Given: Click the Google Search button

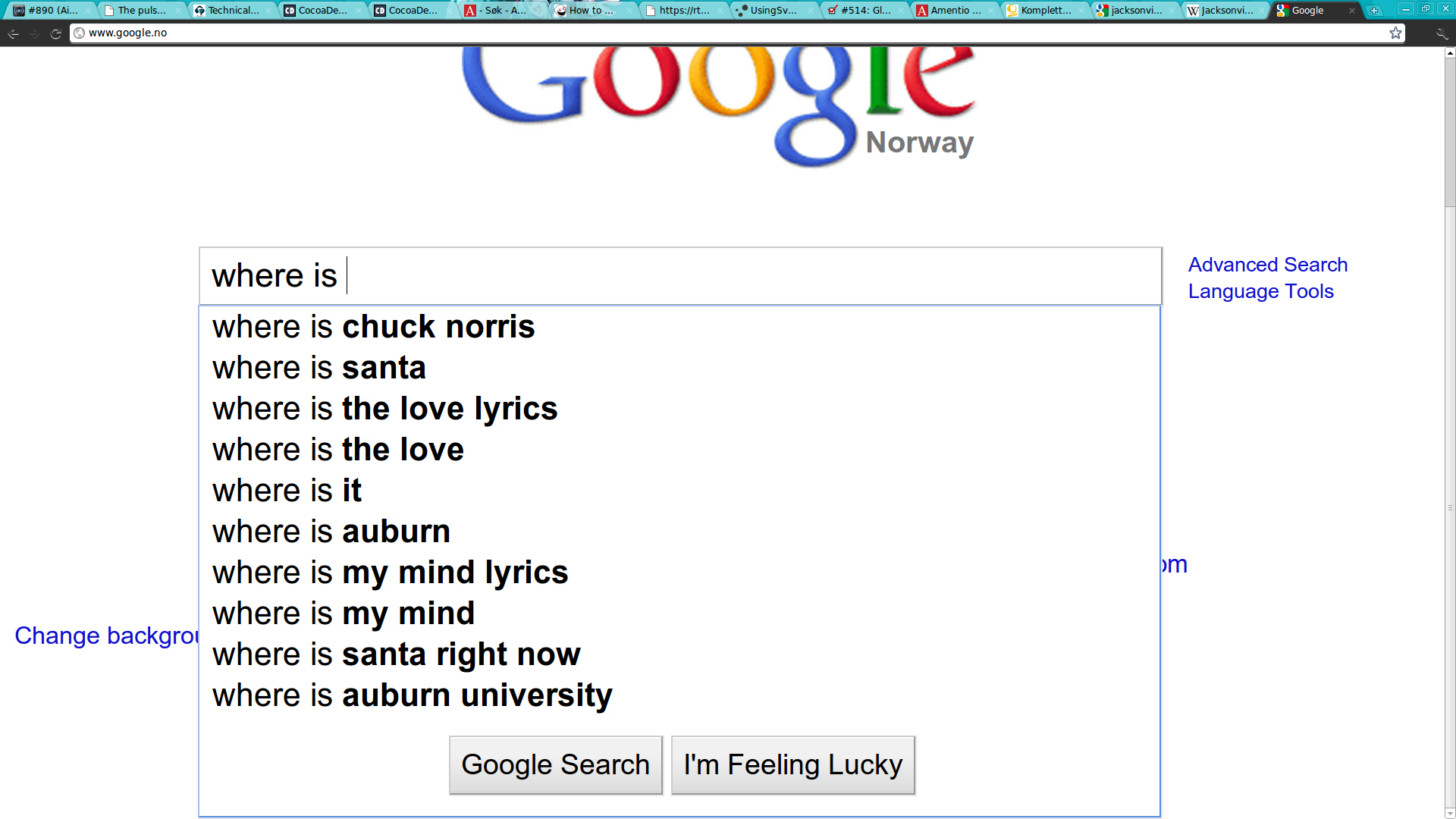Looking at the screenshot, I should [556, 765].
